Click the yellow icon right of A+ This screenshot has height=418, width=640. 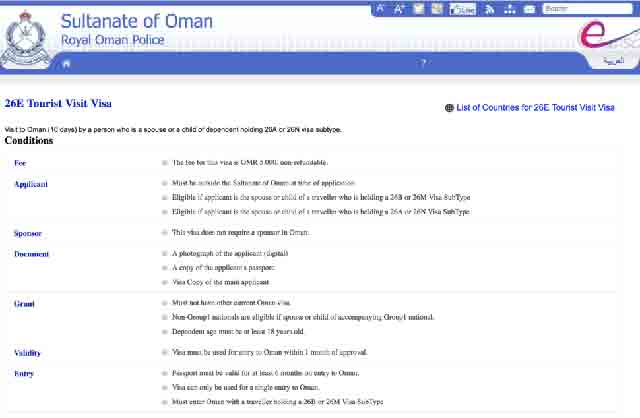pos(419,9)
